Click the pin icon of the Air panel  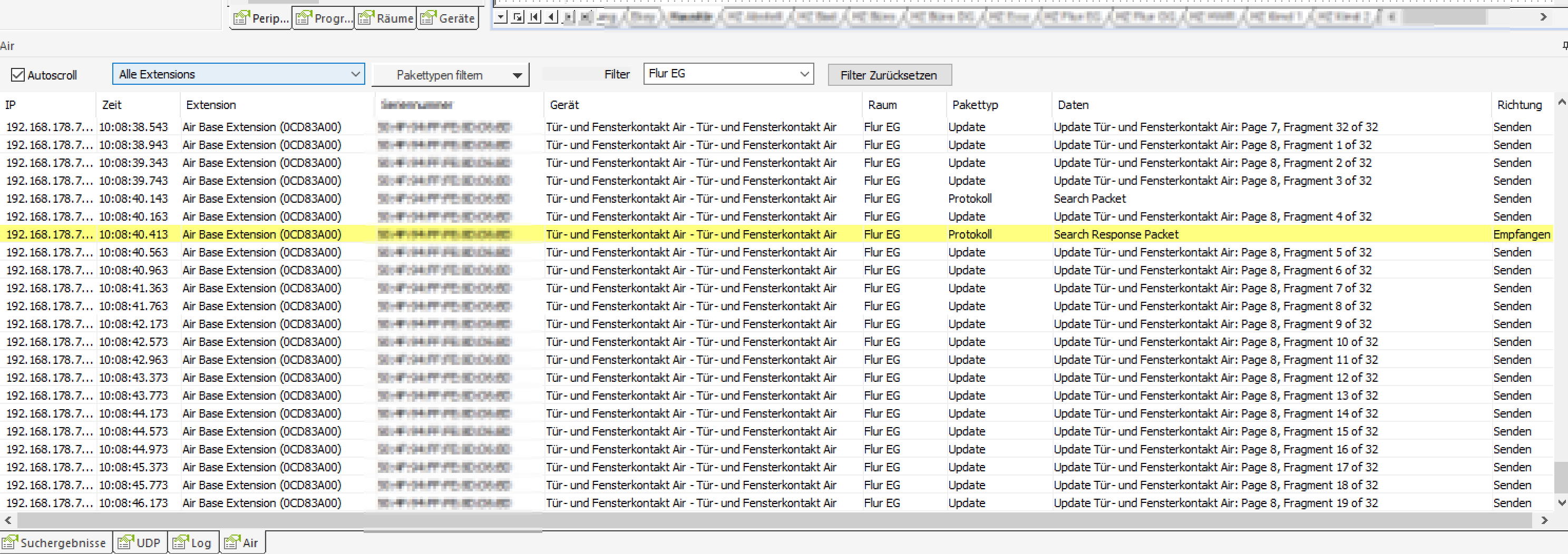(x=1564, y=46)
